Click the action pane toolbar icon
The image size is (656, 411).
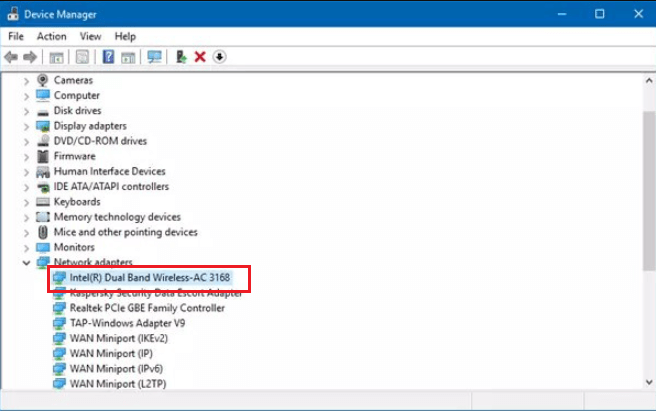[x=128, y=57]
